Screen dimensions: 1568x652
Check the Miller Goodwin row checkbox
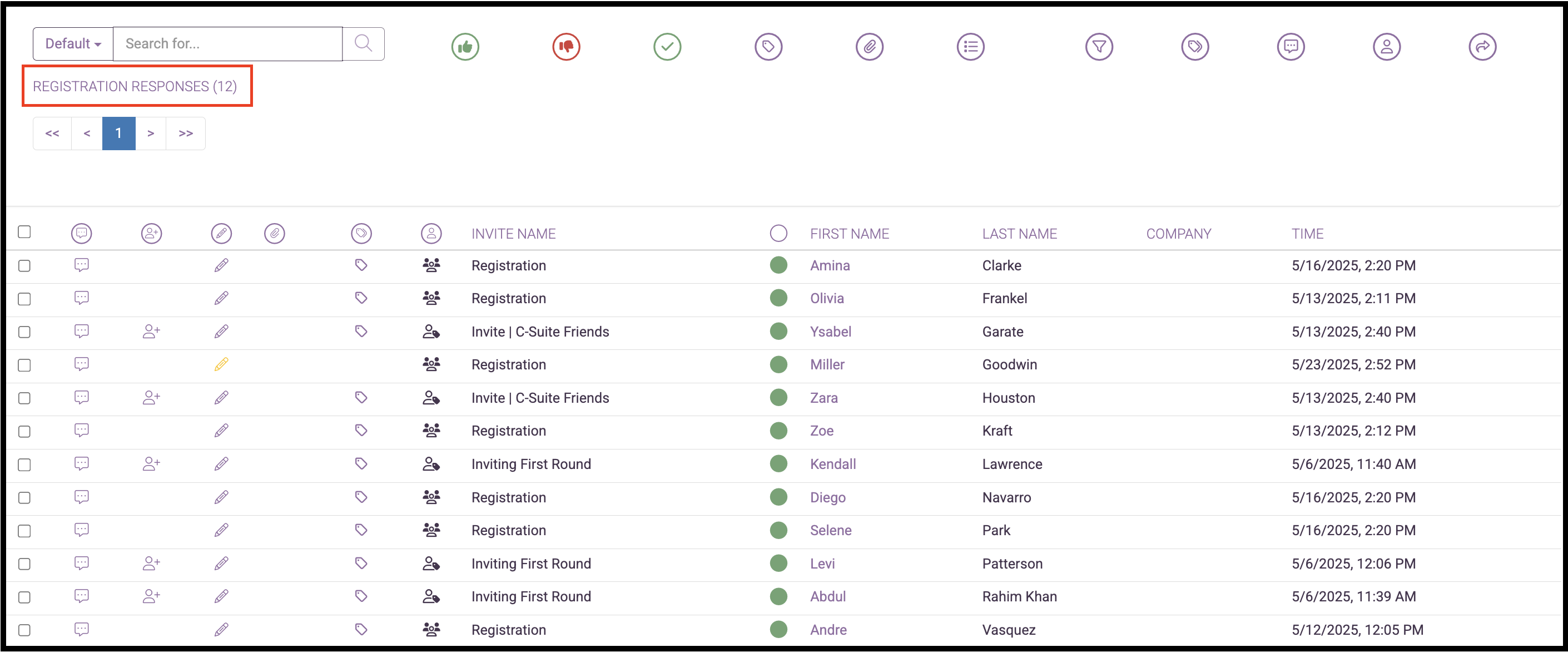(x=24, y=365)
